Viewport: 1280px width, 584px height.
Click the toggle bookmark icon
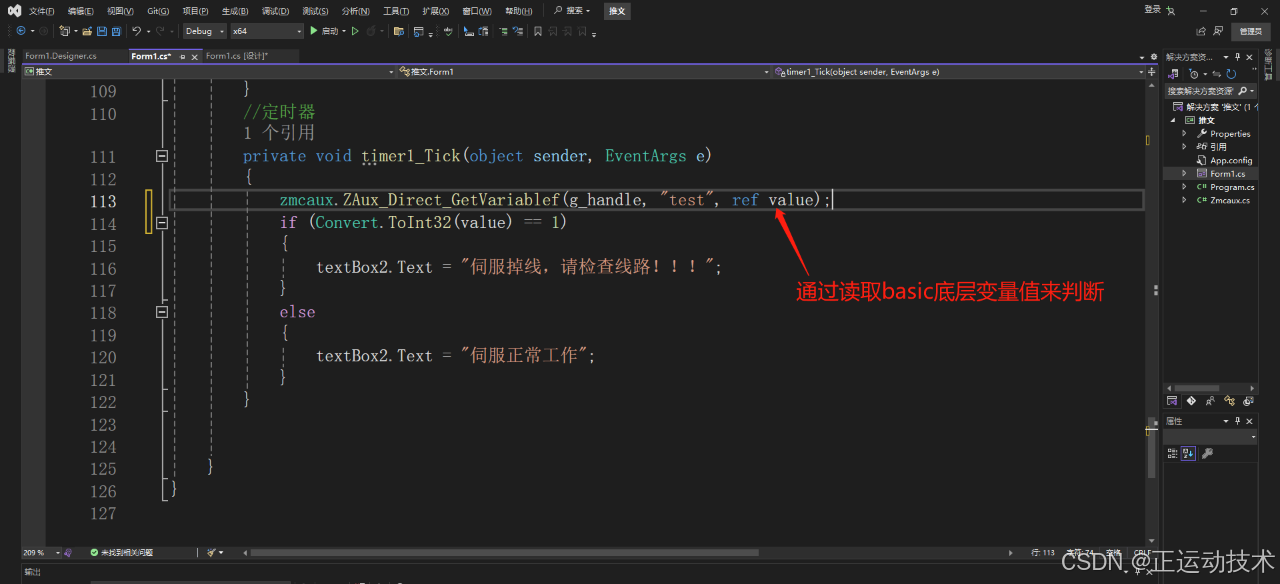(x=538, y=31)
